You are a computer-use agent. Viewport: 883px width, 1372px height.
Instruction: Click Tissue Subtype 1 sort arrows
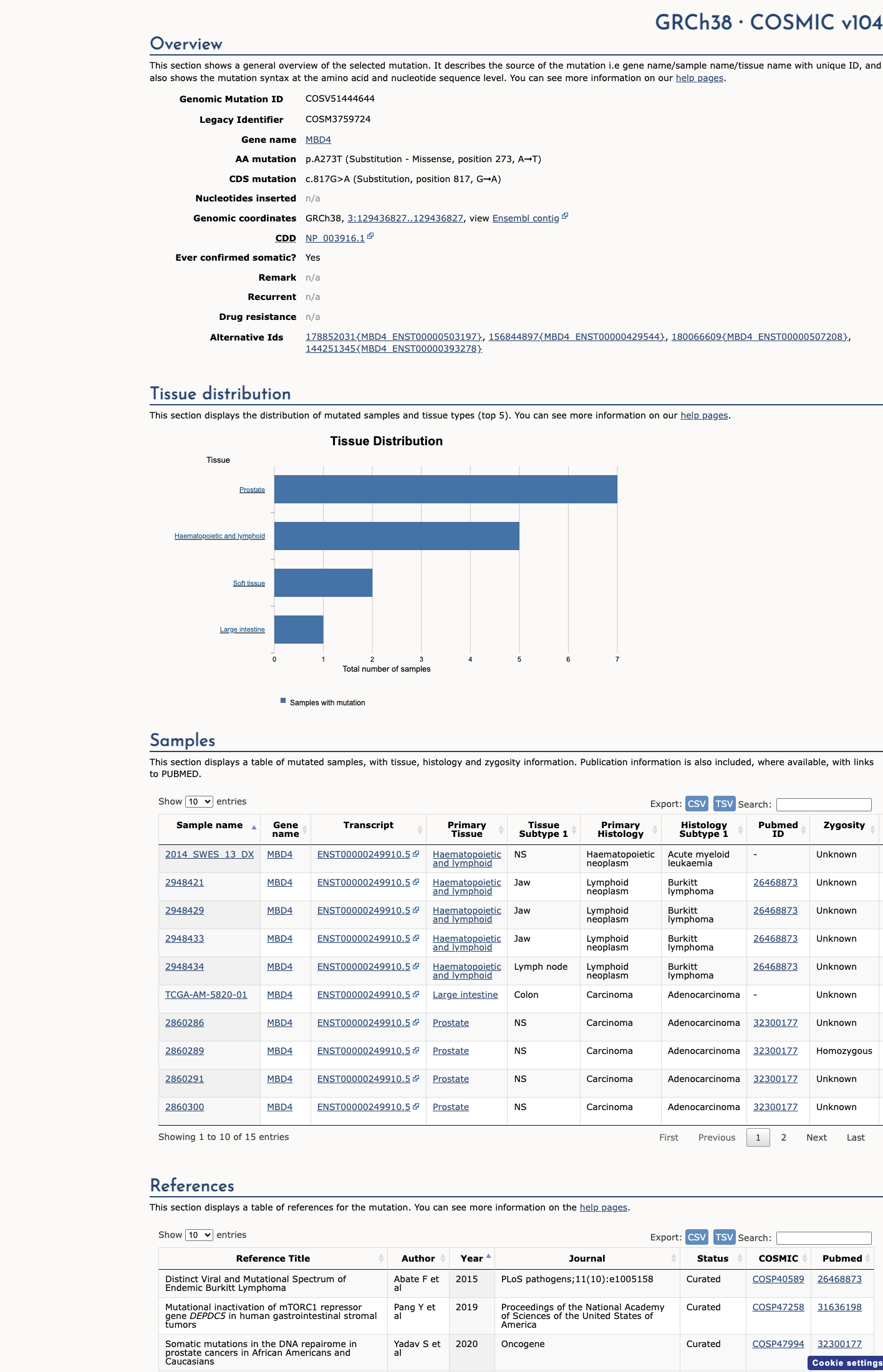(x=574, y=830)
